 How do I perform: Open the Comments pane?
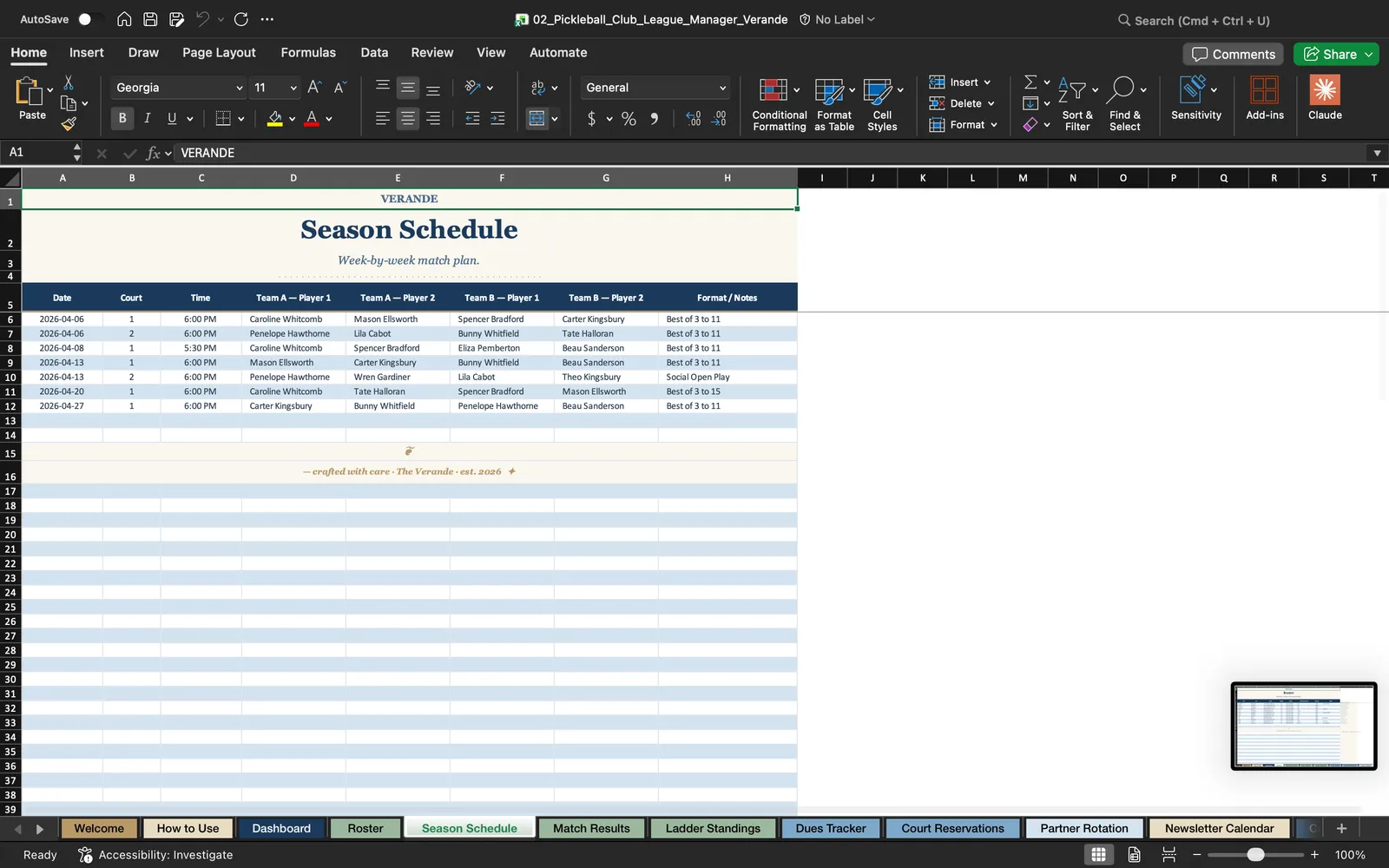(1234, 54)
